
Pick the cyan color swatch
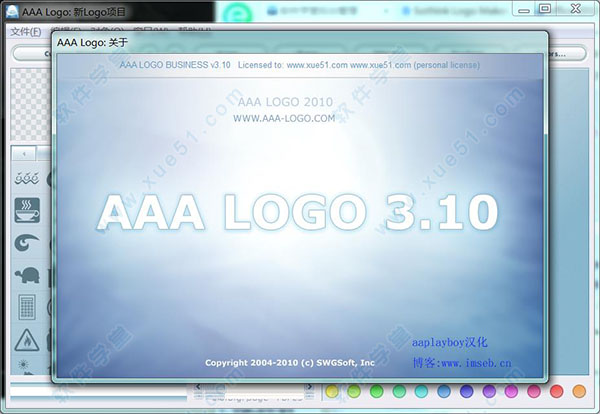(x=421, y=391)
